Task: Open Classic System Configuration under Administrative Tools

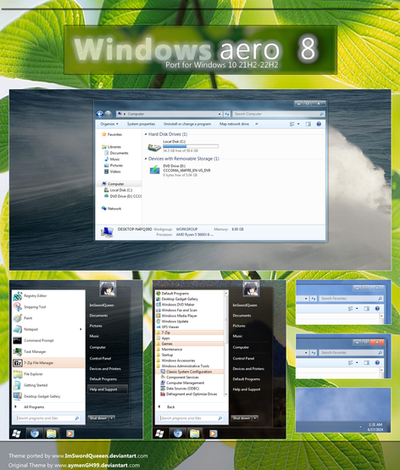Action: [189, 372]
